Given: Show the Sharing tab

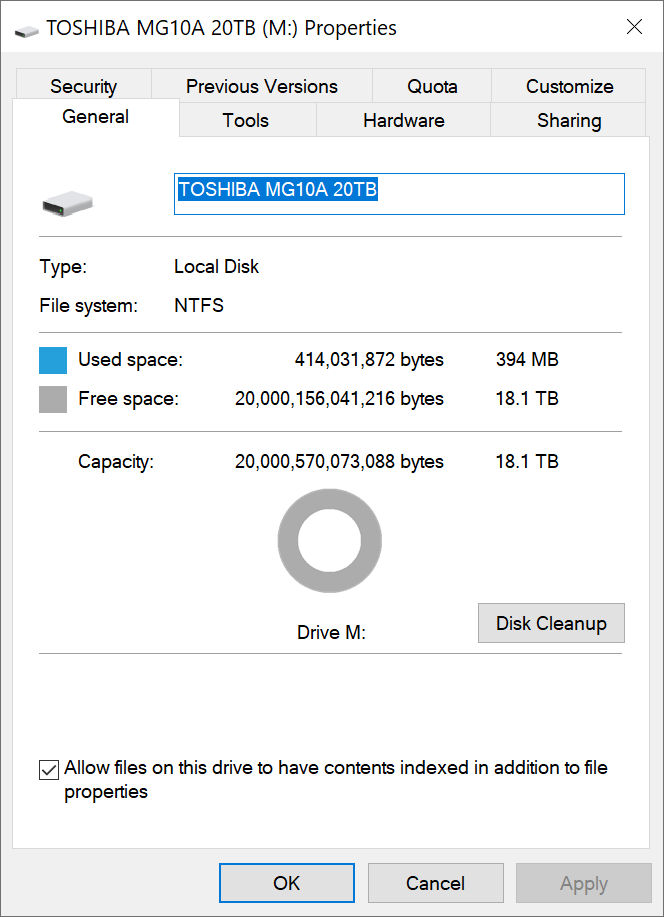Looking at the screenshot, I should click(x=569, y=121).
